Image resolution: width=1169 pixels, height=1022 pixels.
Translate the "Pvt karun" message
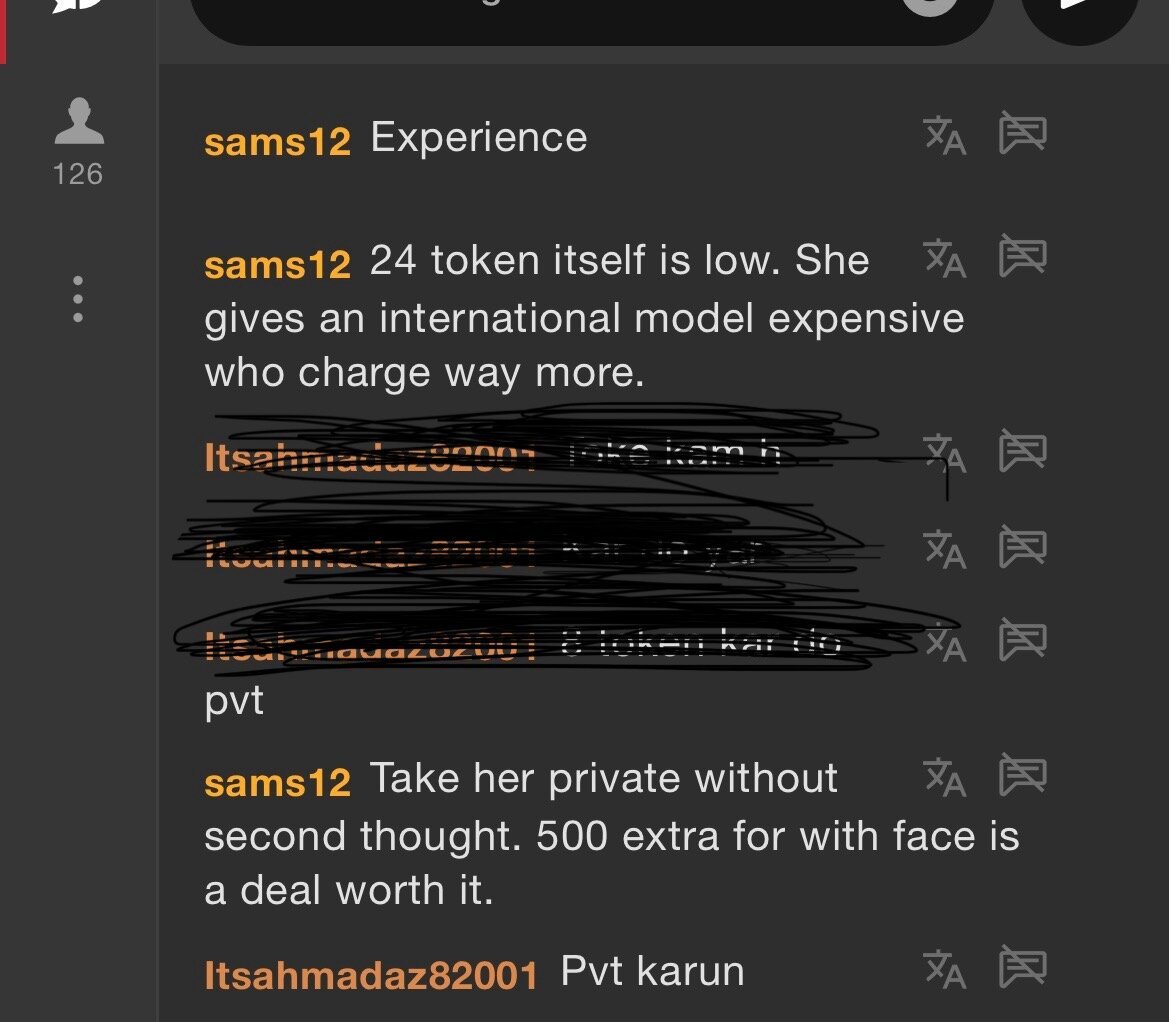pos(945,969)
